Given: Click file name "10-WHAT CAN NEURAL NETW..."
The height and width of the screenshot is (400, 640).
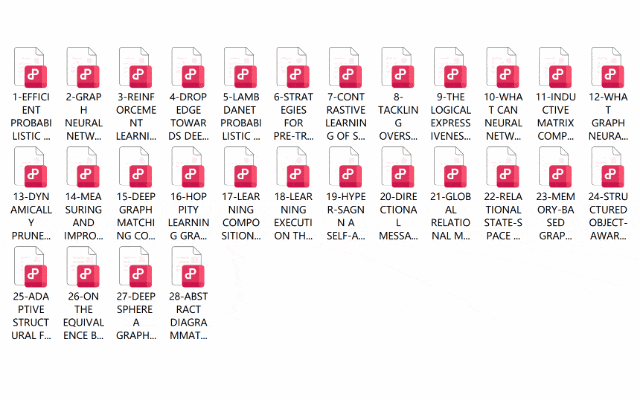Looking at the screenshot, I should [x=503, y=116].
